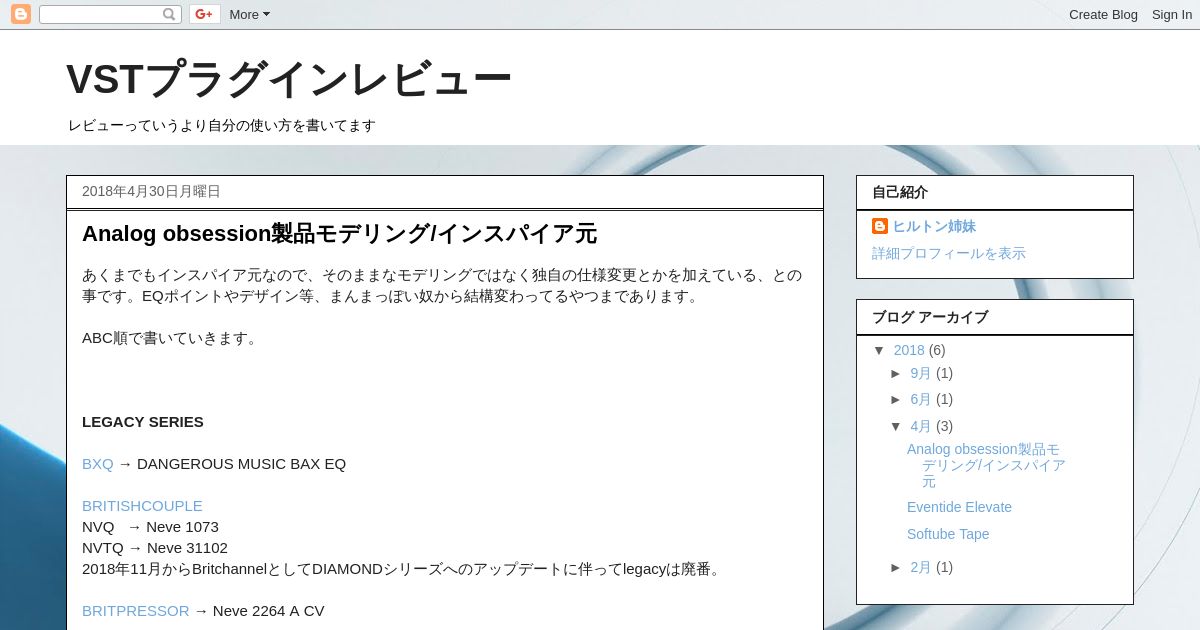Focus the navbar search input field
This screenshot has width=1200, height=630.
point(100,14)
